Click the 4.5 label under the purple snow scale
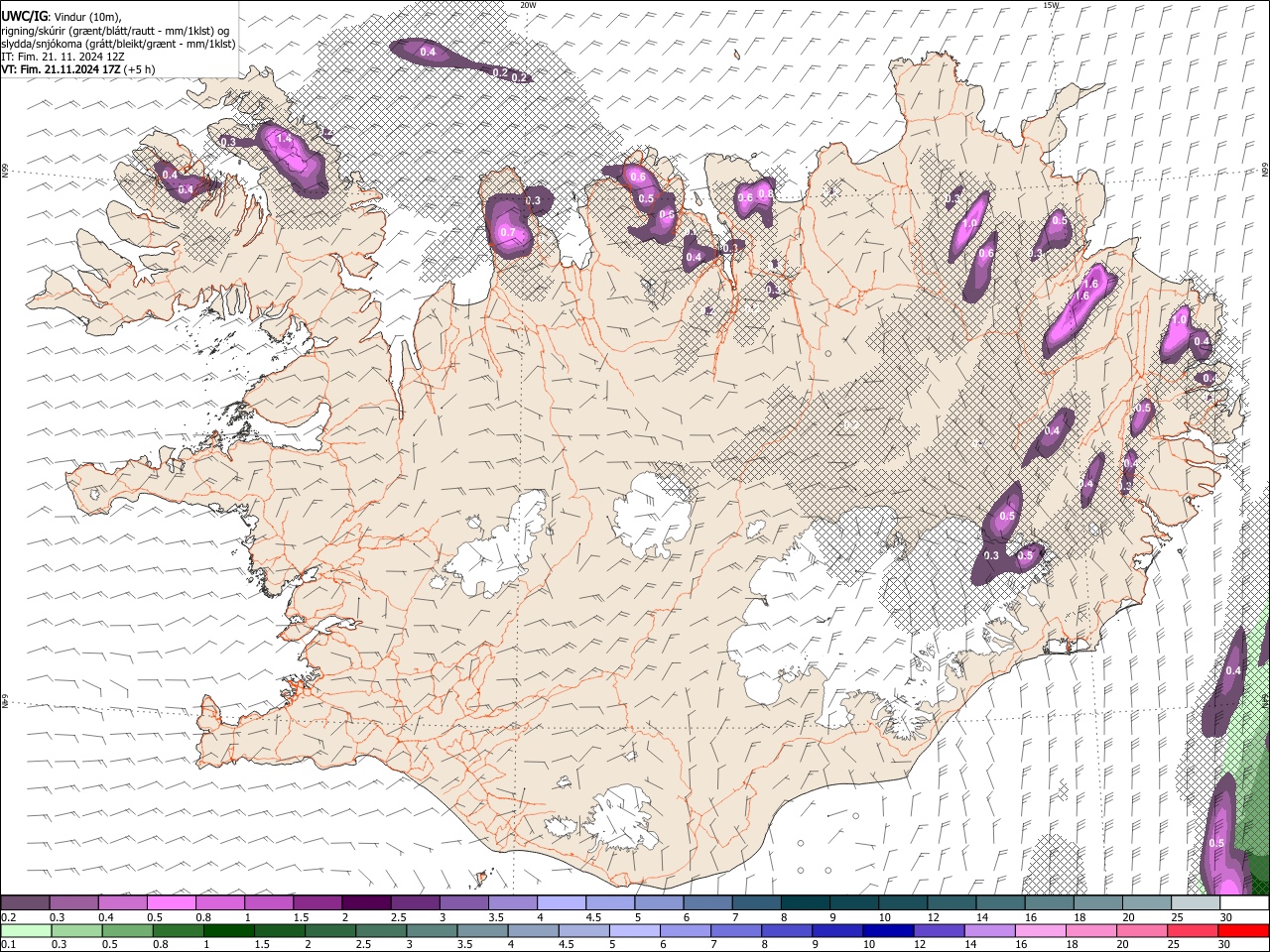 coord(593,917)
